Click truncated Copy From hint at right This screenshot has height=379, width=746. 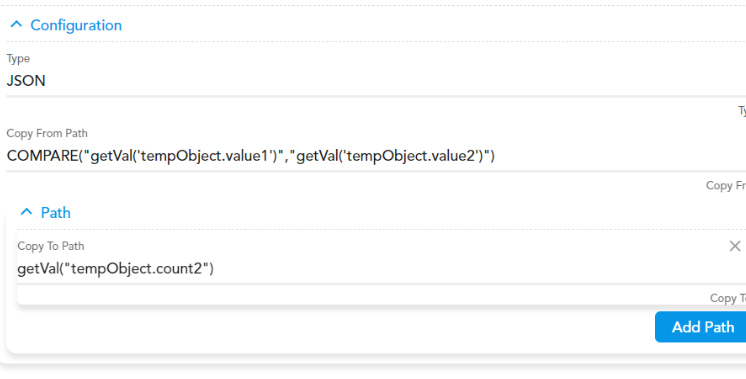[x=726, y=186]
